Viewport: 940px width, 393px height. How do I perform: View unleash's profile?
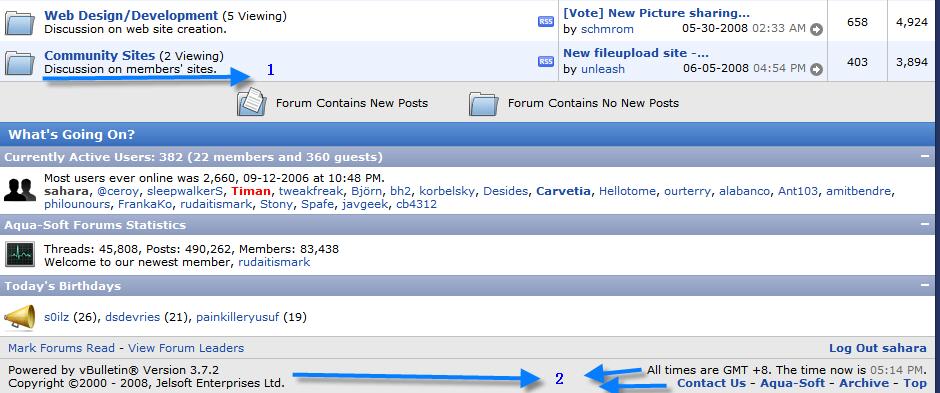602,69
